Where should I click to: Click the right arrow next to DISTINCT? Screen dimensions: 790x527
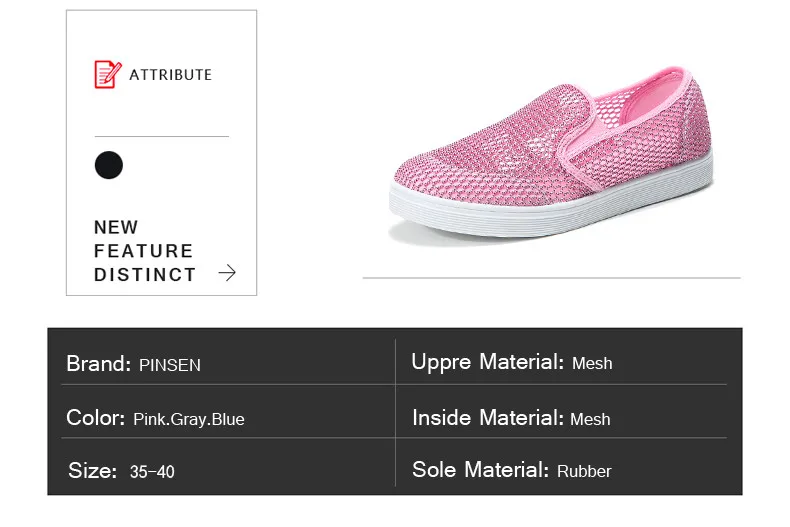(227, 273)
